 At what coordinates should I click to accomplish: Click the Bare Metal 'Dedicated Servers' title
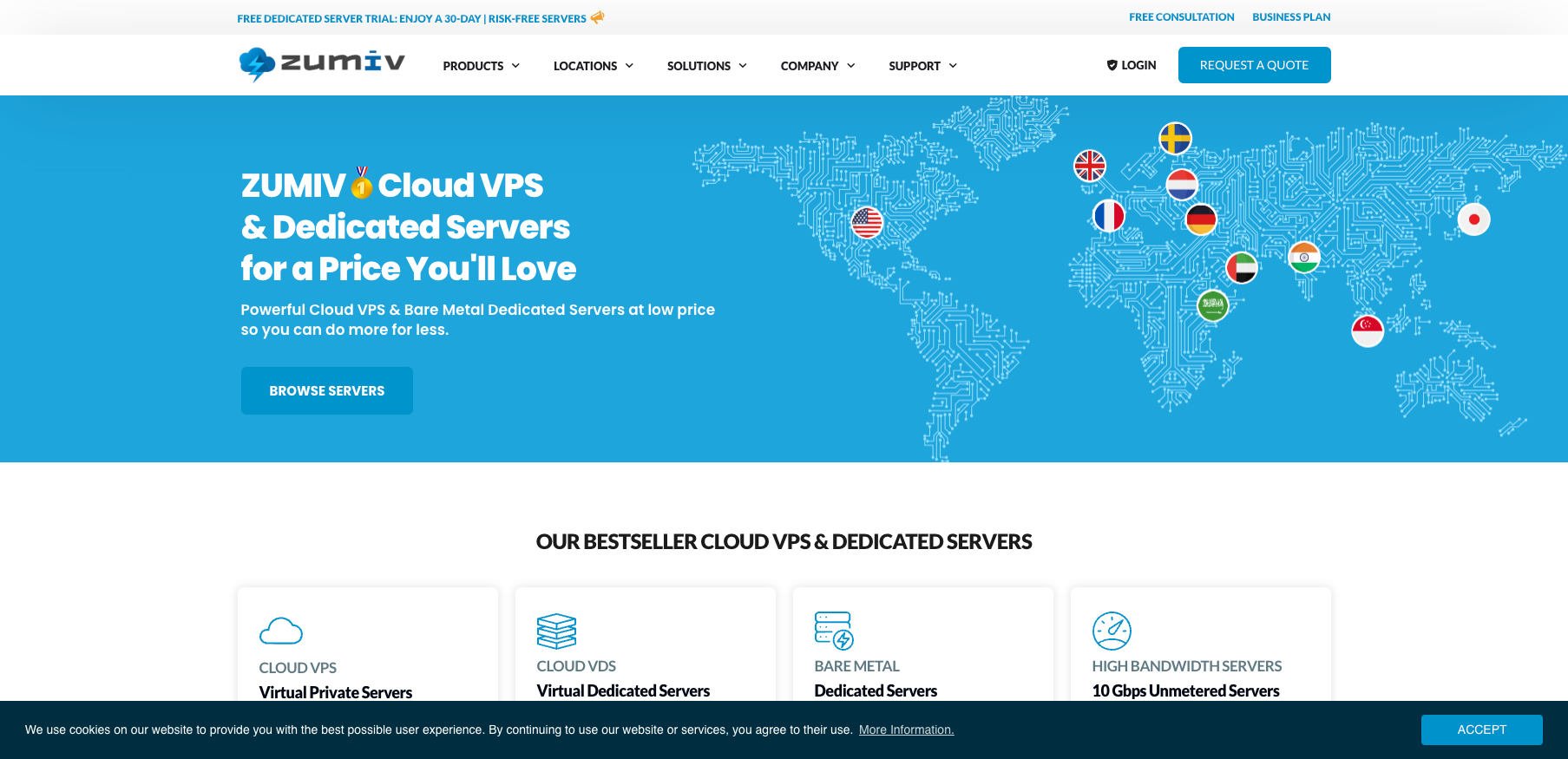876,690
